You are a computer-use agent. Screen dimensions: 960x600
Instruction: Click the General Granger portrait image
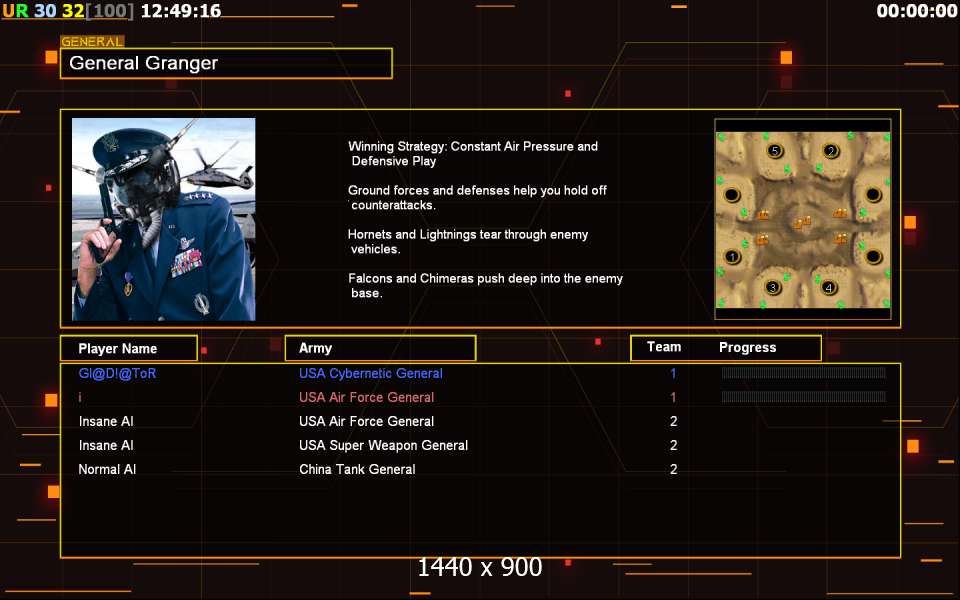pos(163,219)
